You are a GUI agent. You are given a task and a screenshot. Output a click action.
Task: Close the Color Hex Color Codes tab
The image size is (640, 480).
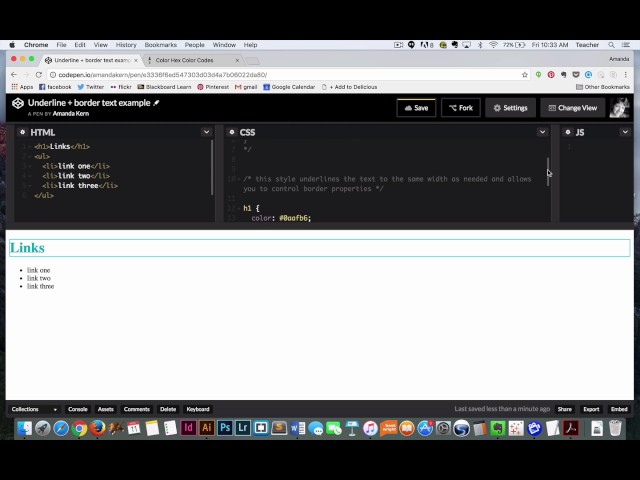coord(237,60)
